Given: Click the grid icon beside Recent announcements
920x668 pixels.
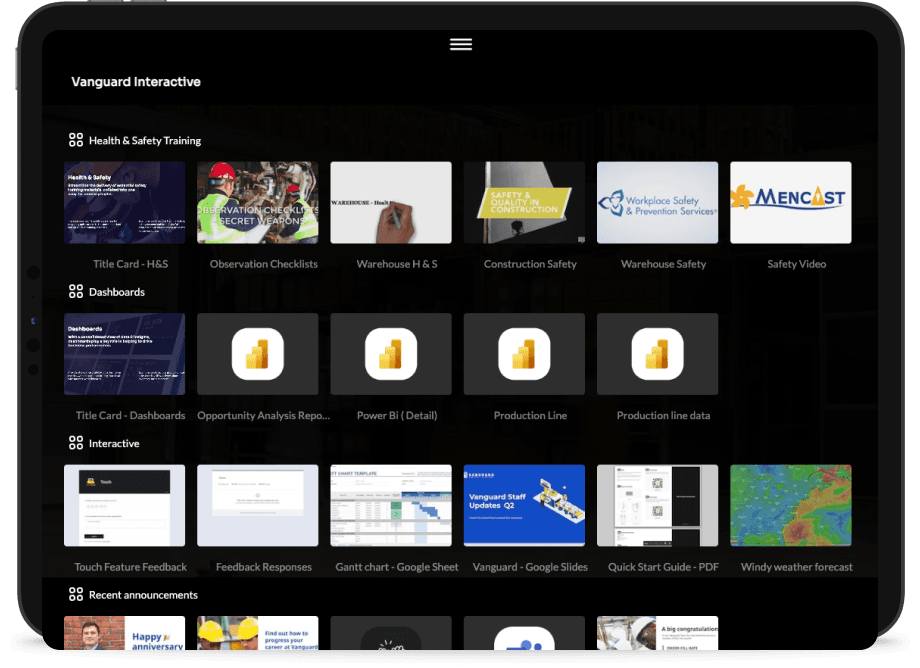Looking at the screenshot, I should (78, 594).
